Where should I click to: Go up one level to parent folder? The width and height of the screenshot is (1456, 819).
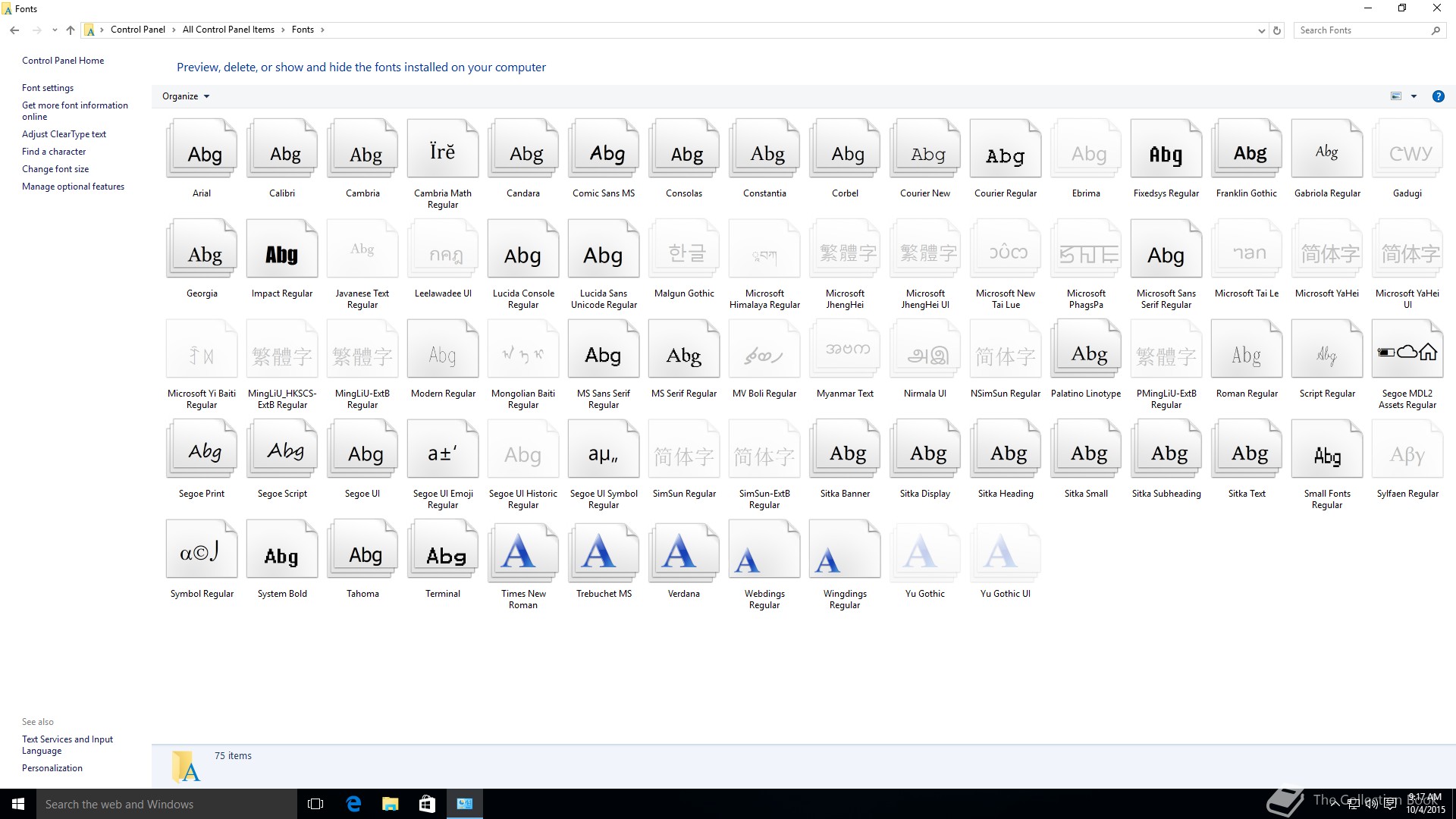pos(71,30)
